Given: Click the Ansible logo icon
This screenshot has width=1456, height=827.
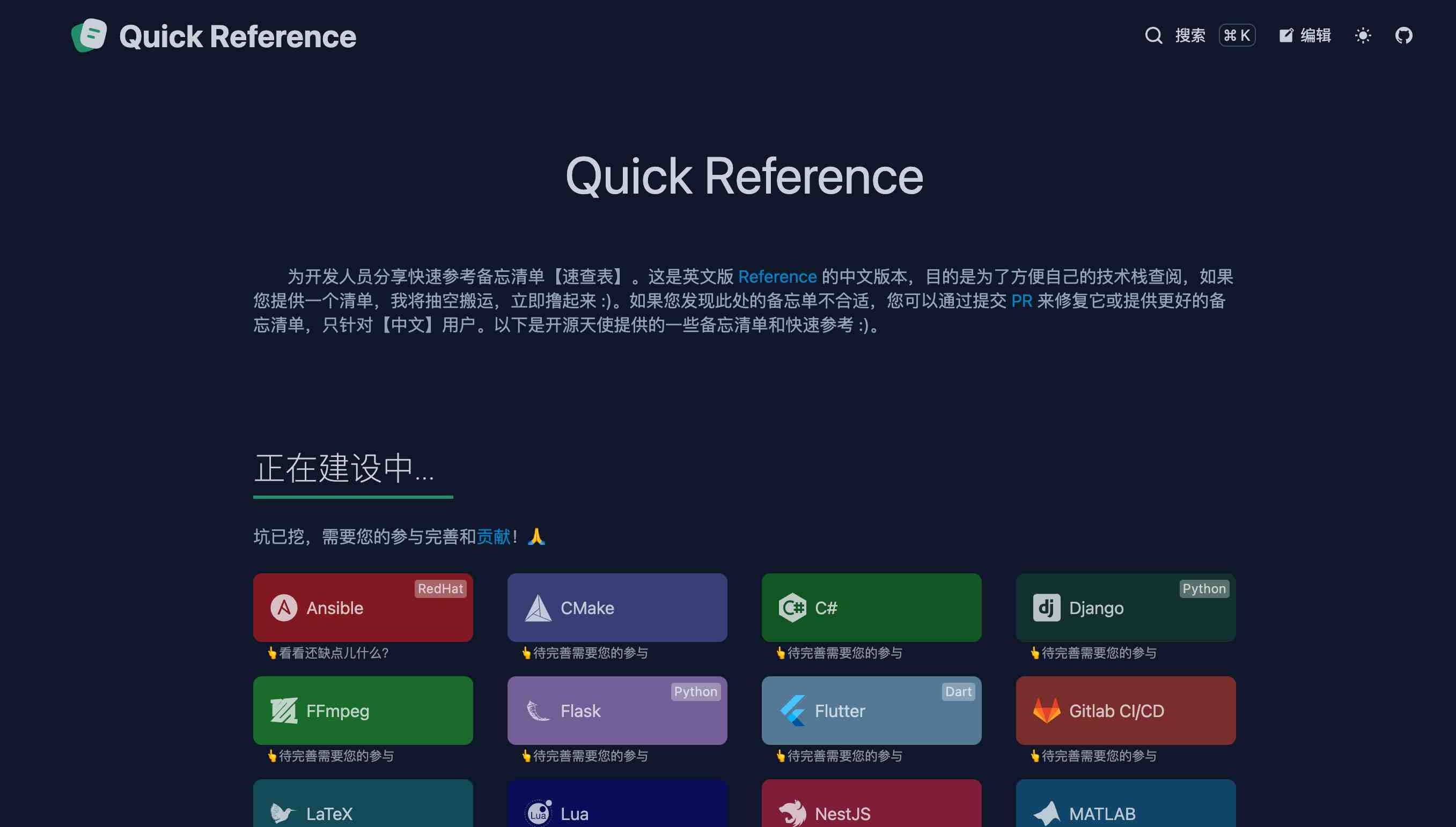Looking at the screenshot, I should click(x=284, y=608).
